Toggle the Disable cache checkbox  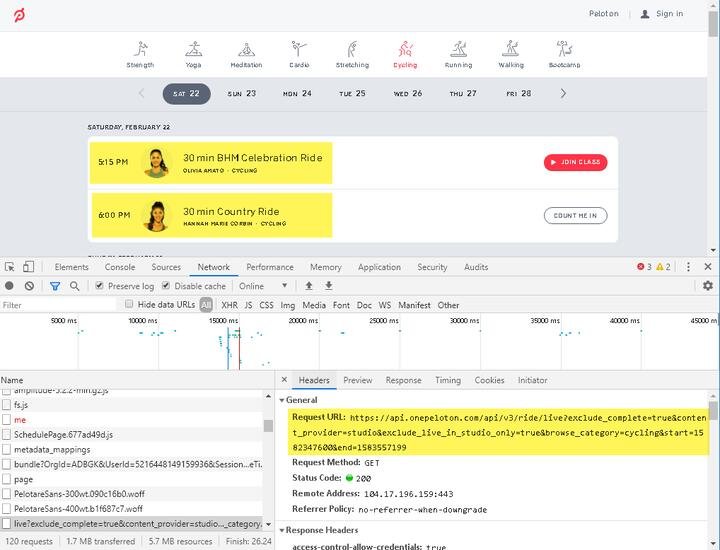(166, 286)
